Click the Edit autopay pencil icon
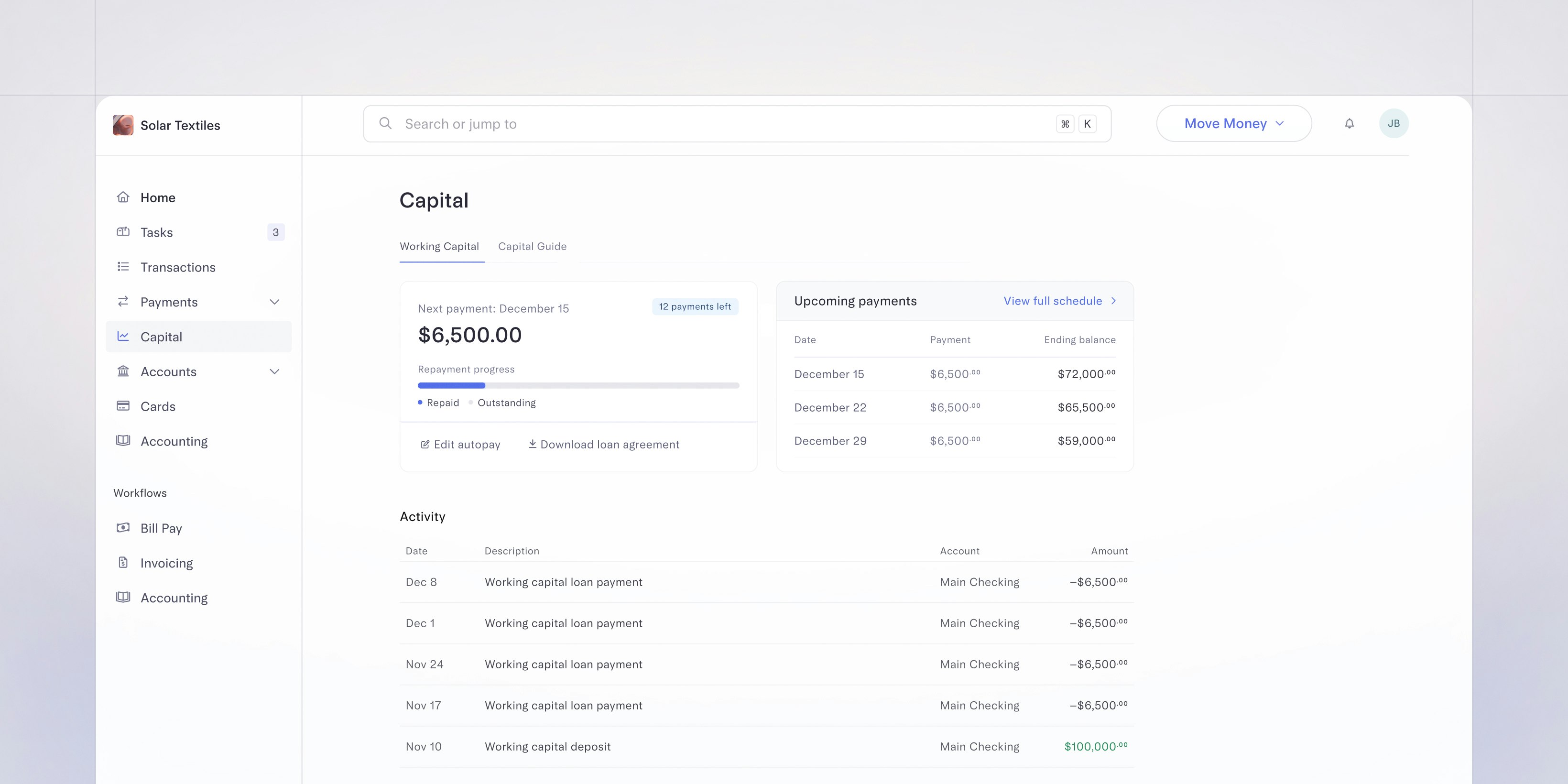 425,445
